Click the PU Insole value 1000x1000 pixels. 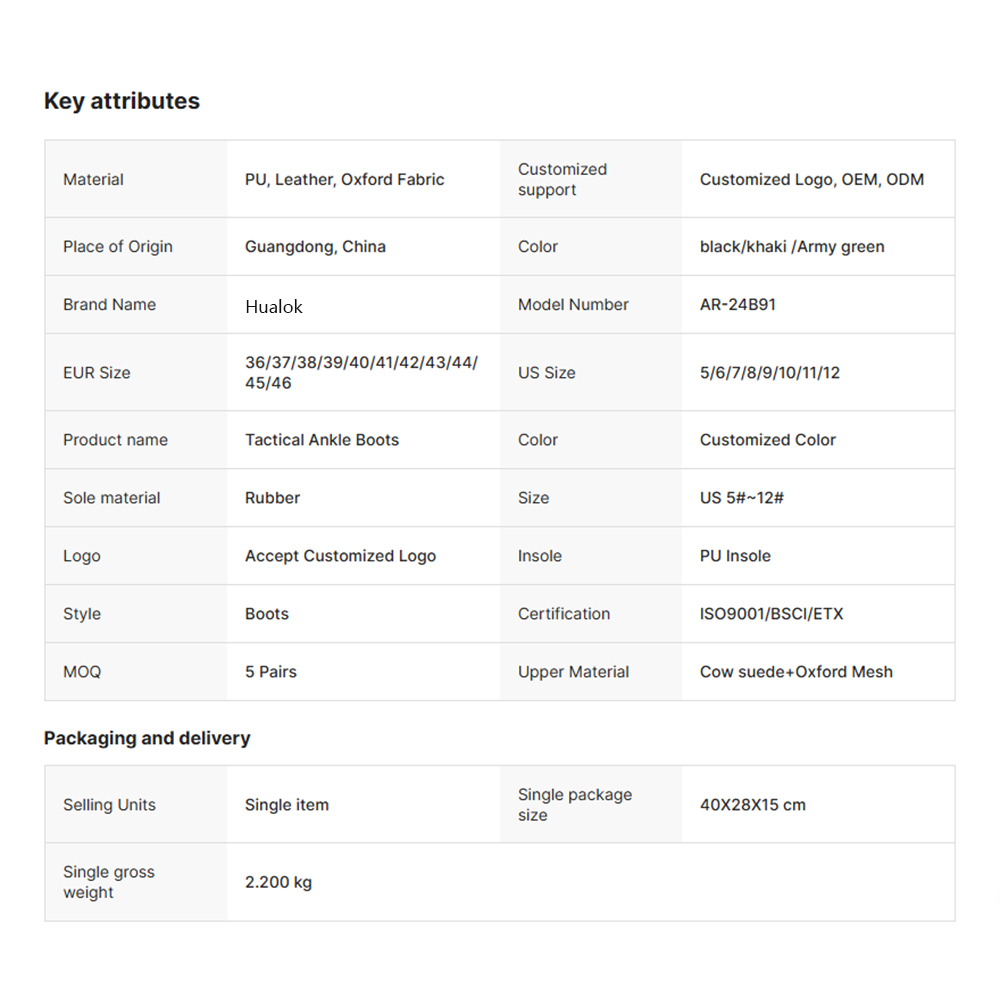pyautogui.click(x=735, y=556)
